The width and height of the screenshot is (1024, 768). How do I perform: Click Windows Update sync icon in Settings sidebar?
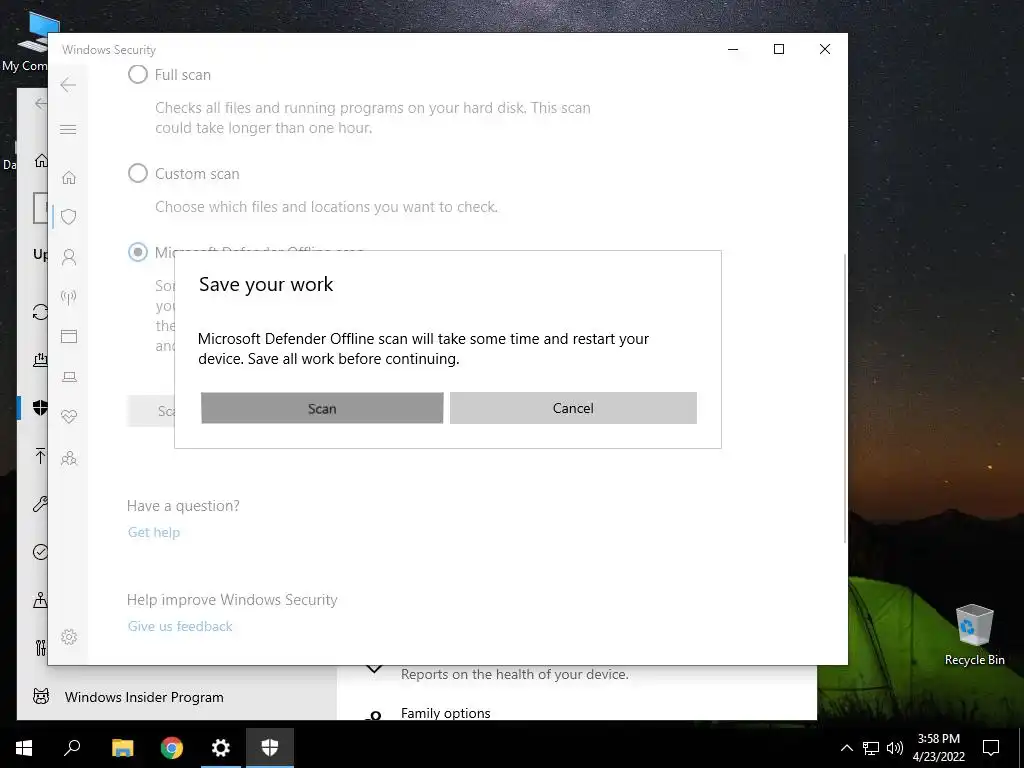pos(40,312)
